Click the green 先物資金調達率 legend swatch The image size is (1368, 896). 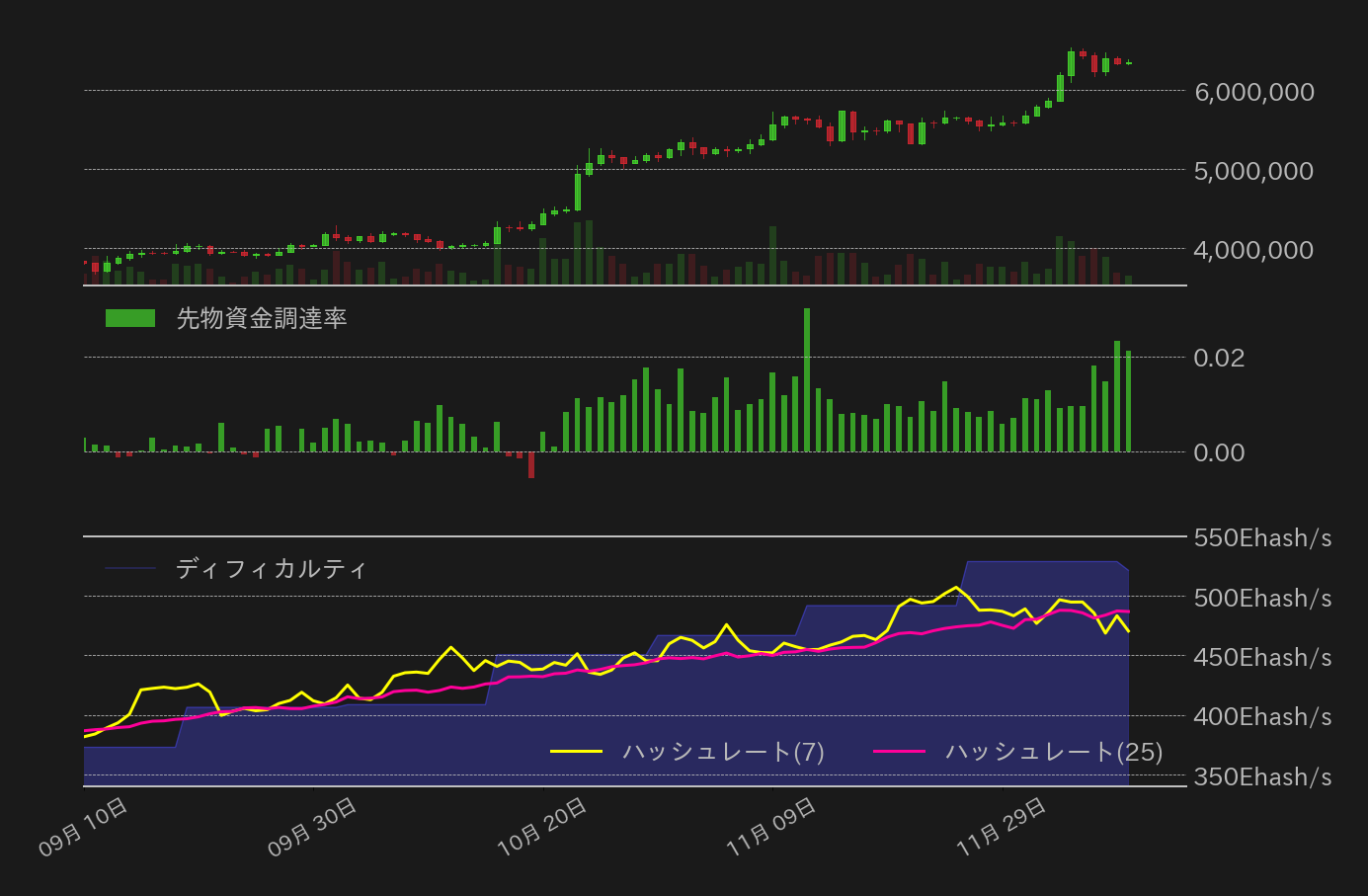(x=130, y=318)
